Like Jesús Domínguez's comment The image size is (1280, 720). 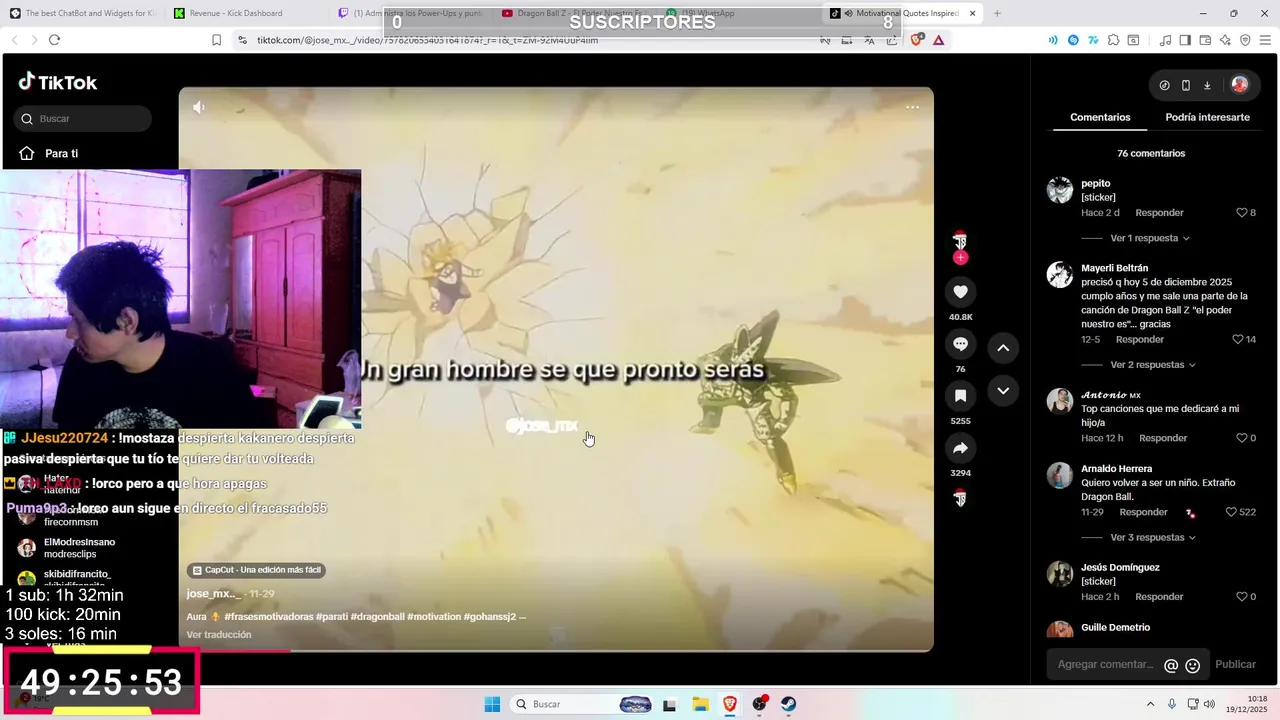click(x=1242, y=597)
